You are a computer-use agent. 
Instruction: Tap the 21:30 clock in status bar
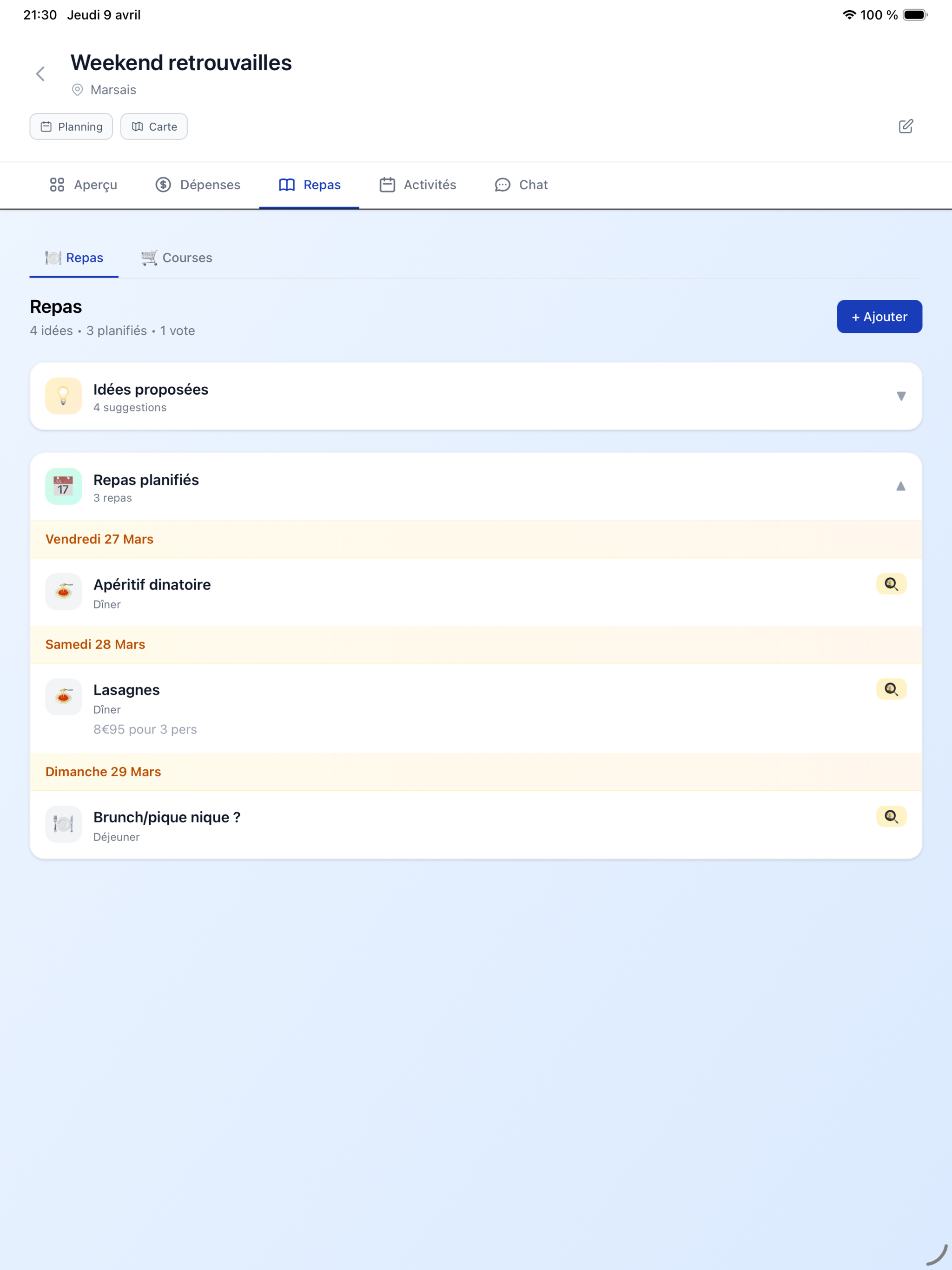(40, 15)
